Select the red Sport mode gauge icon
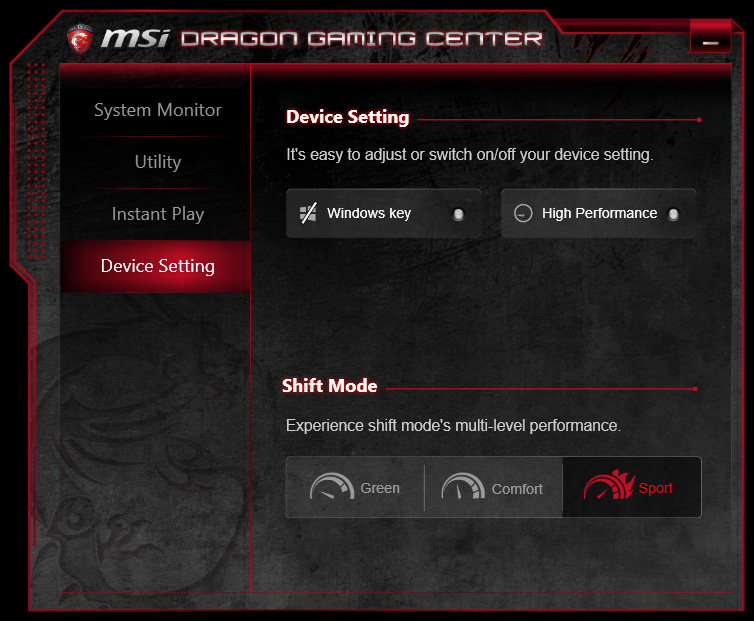Viewport: 754px width, 621px height. coord(609,485)
